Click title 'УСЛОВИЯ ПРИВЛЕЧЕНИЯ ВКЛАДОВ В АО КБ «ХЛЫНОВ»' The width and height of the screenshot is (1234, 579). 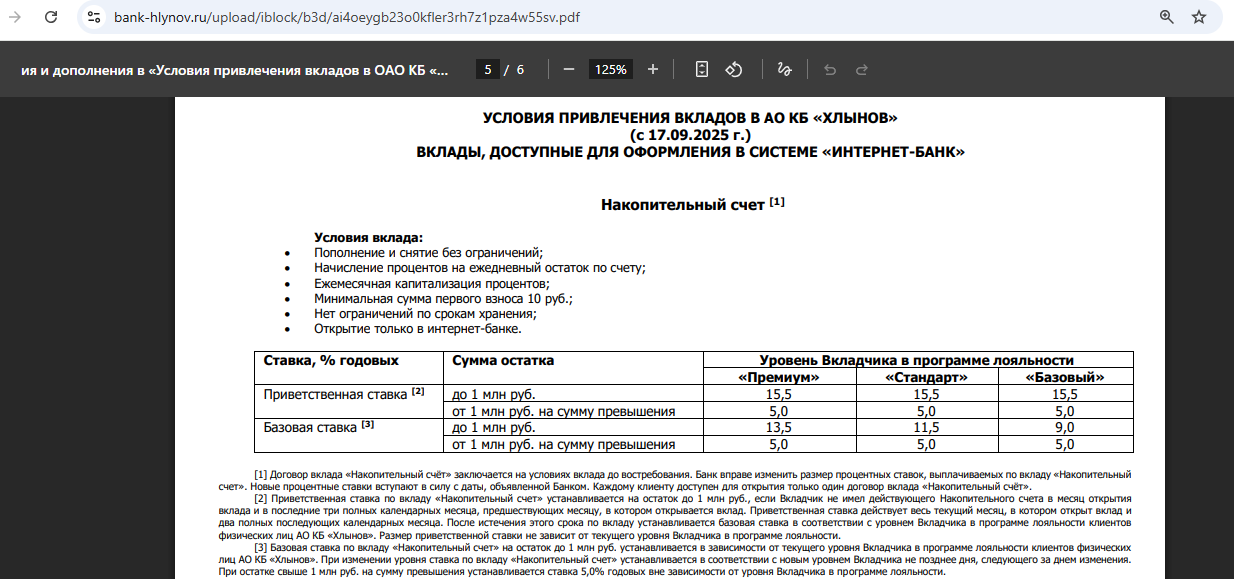[690, 118]
